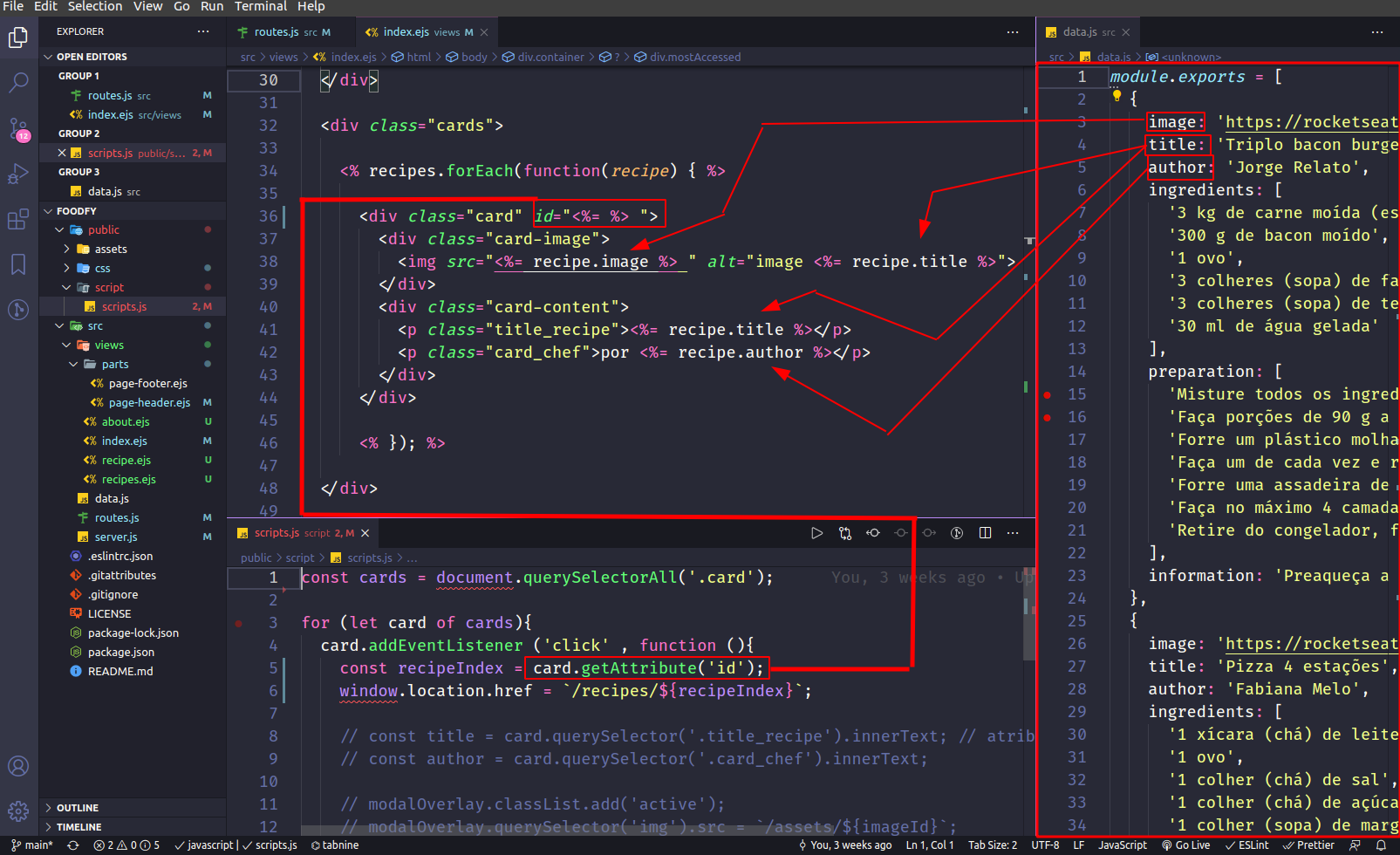Click the lightbulb code action icon
The image size is (1400, 855).
pyautogui.click(x=1117, y=97)
